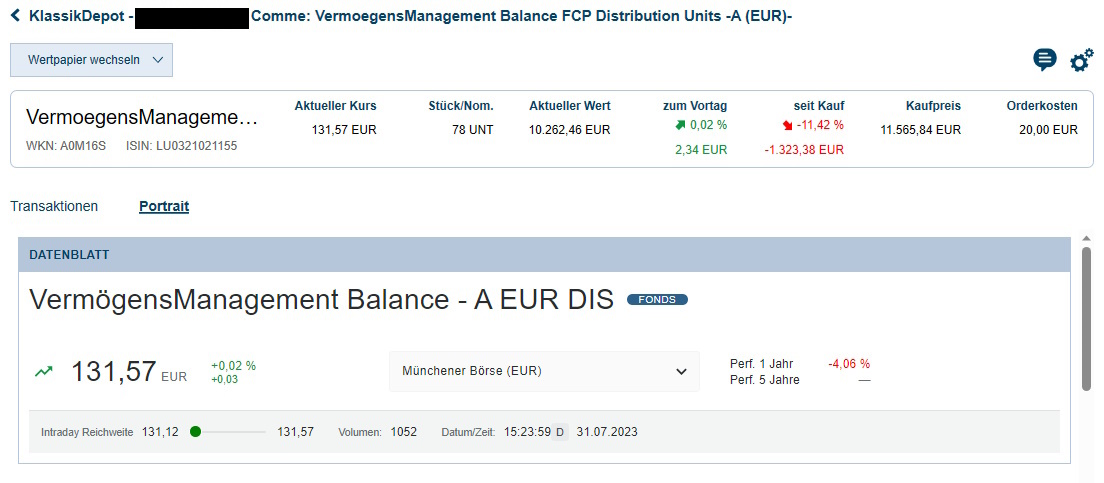
Task: Click the green up arrow at zum Vortag
Action: point(680,125)
